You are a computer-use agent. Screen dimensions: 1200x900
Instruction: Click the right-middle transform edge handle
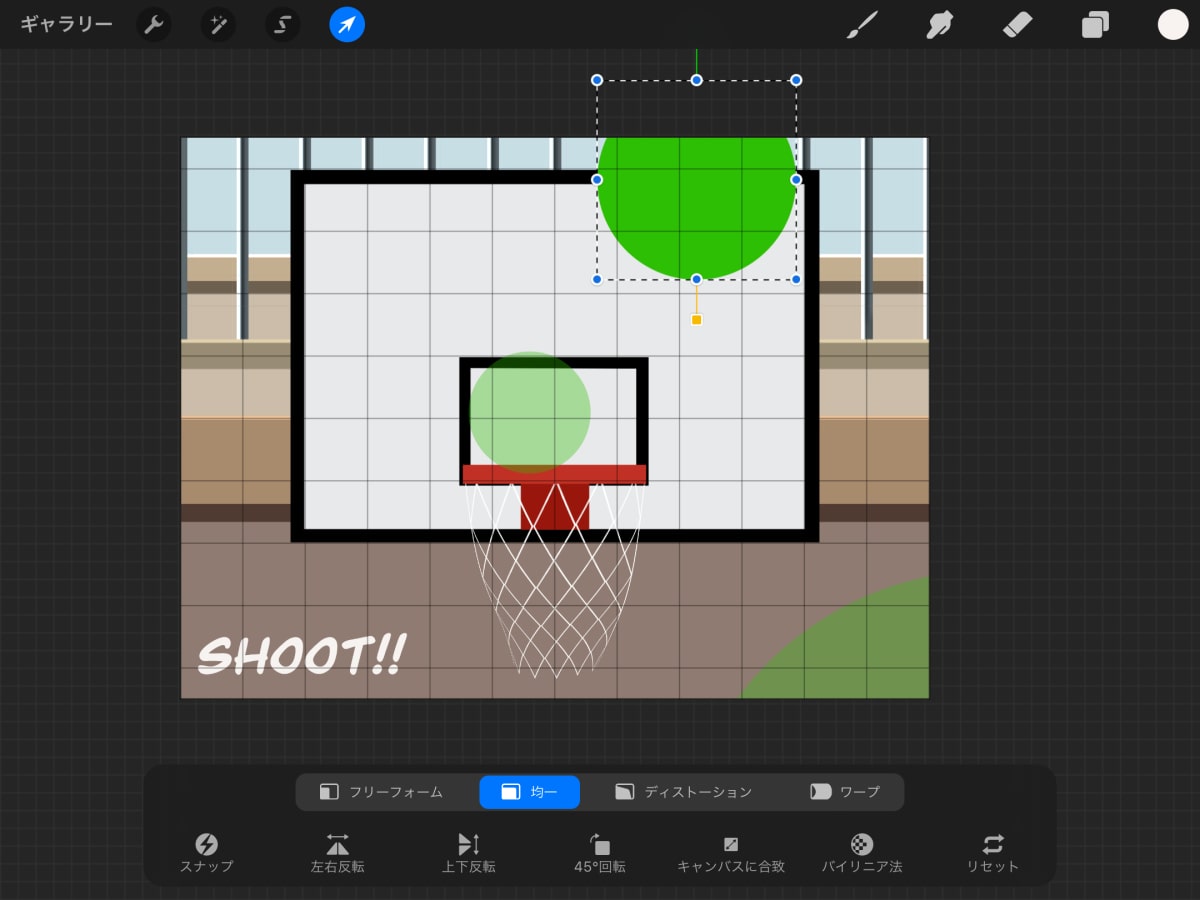796,180
